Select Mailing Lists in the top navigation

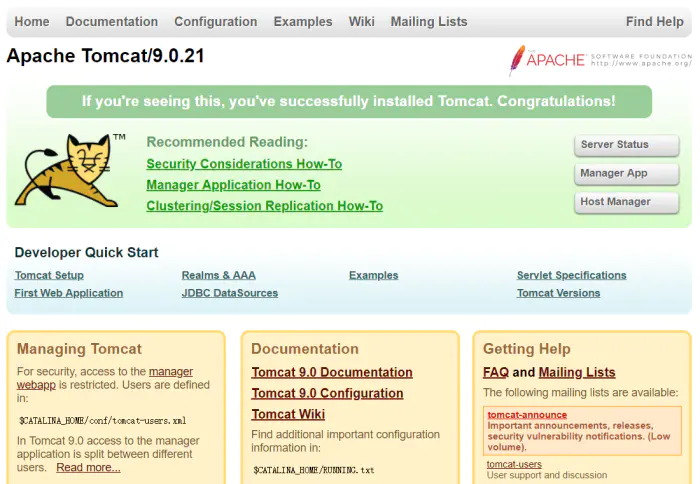(x=429, y=21)
